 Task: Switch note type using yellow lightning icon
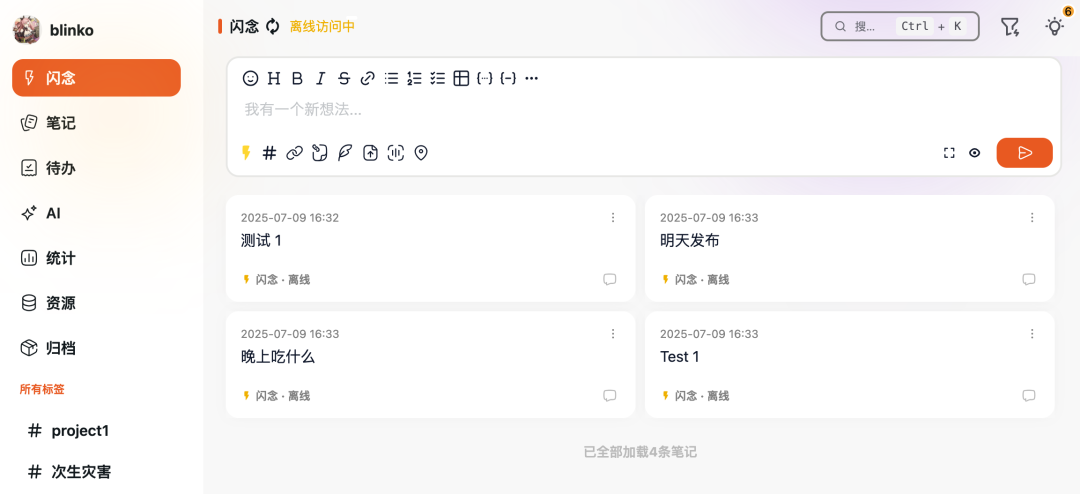click(x=246, y=153)
